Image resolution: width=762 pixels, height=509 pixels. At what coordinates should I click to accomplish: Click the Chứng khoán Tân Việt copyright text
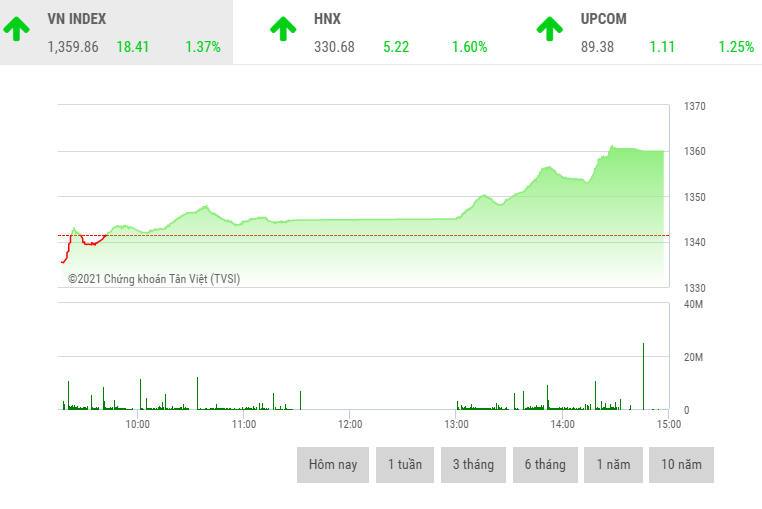(154, 279)
